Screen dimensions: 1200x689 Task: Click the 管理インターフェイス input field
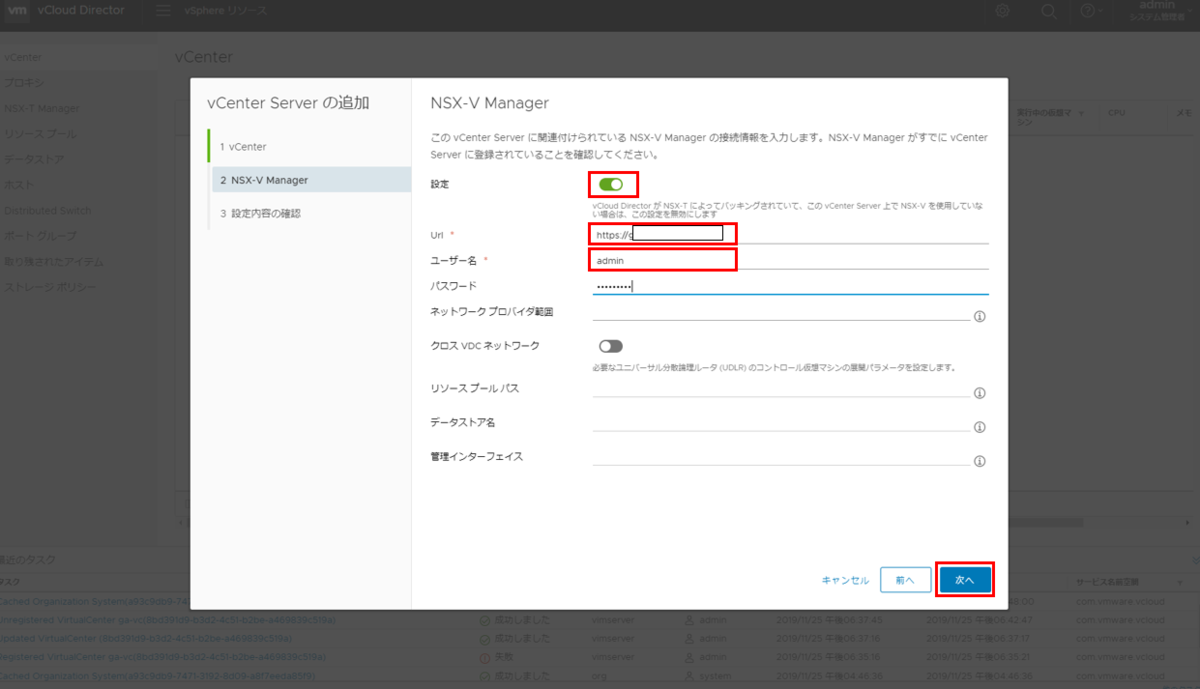point(780,457)
